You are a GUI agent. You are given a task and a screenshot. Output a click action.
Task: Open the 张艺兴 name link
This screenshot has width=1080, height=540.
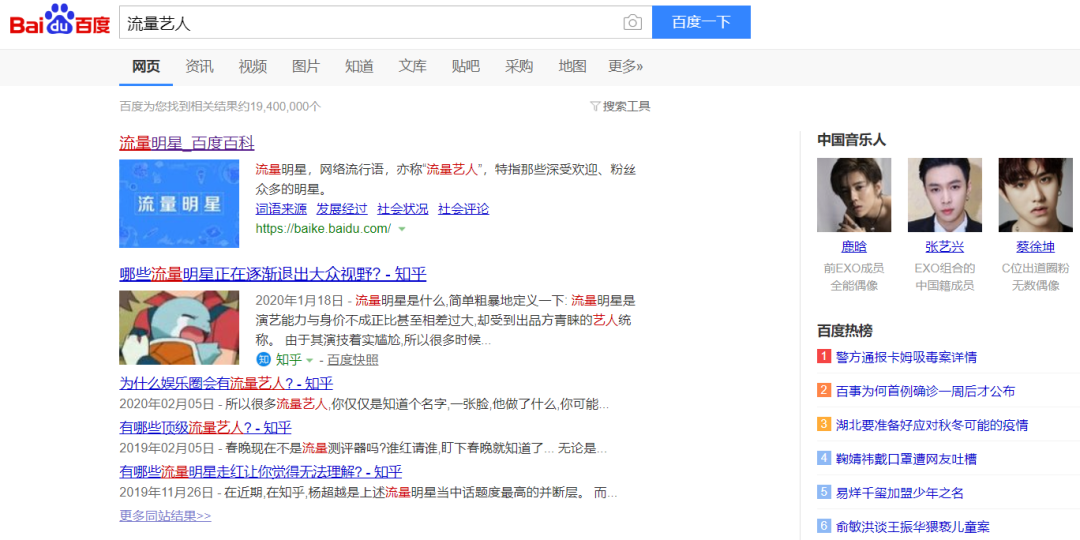click(945, 247)
